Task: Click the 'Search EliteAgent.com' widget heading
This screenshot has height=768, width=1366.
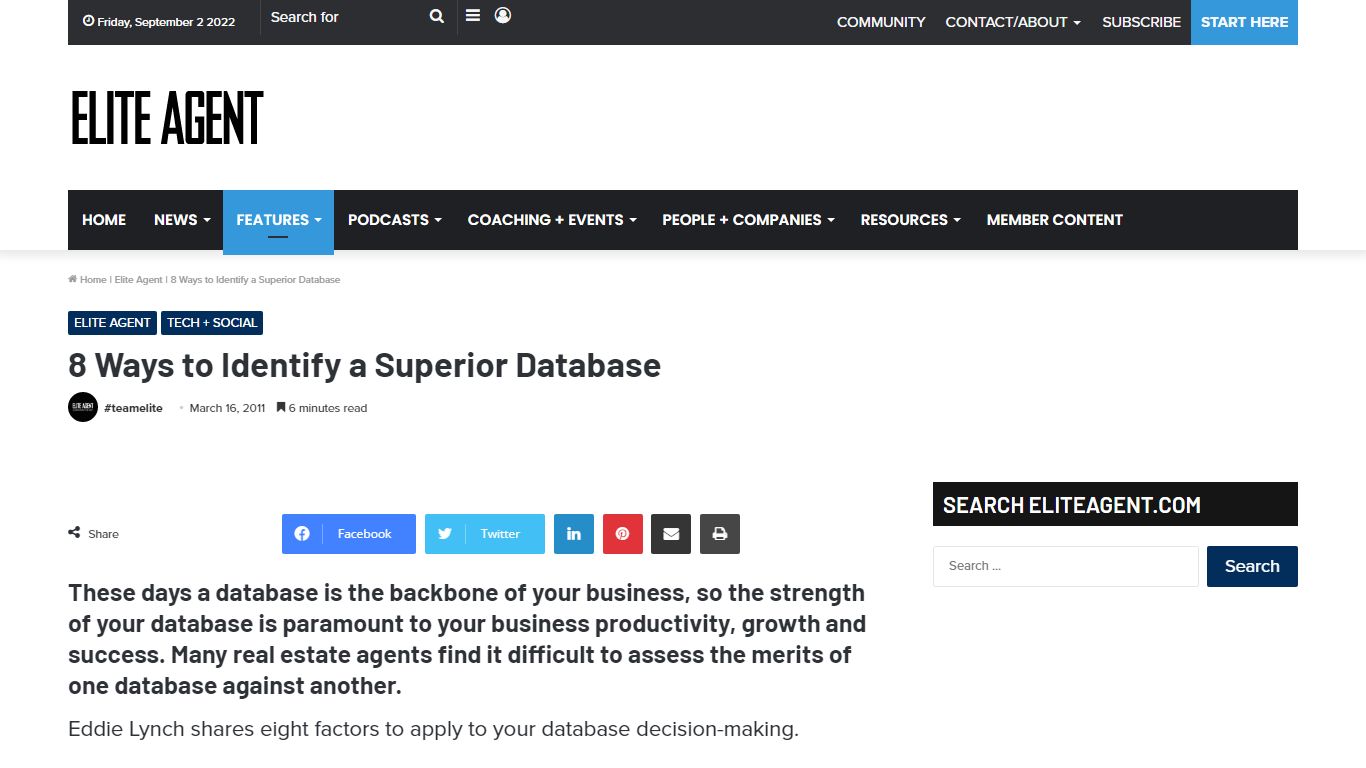Action: pos(1072,505)
